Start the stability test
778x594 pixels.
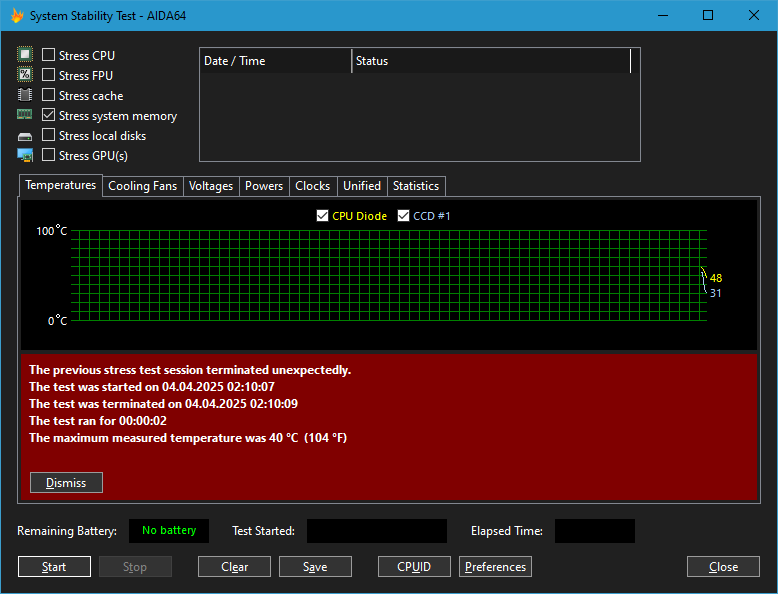tap(54, 567)
